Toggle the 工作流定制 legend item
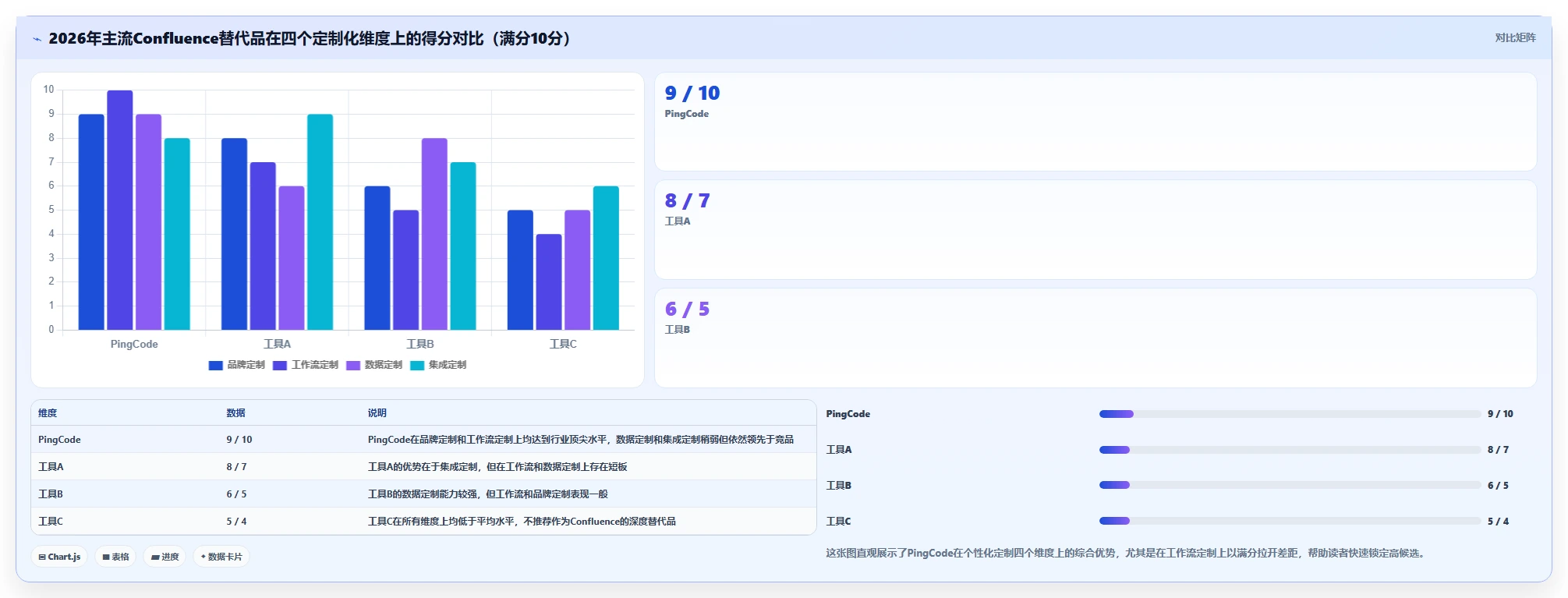This screenshot has width=1568, height=598. pyautogui.click(x=306, y=365)
